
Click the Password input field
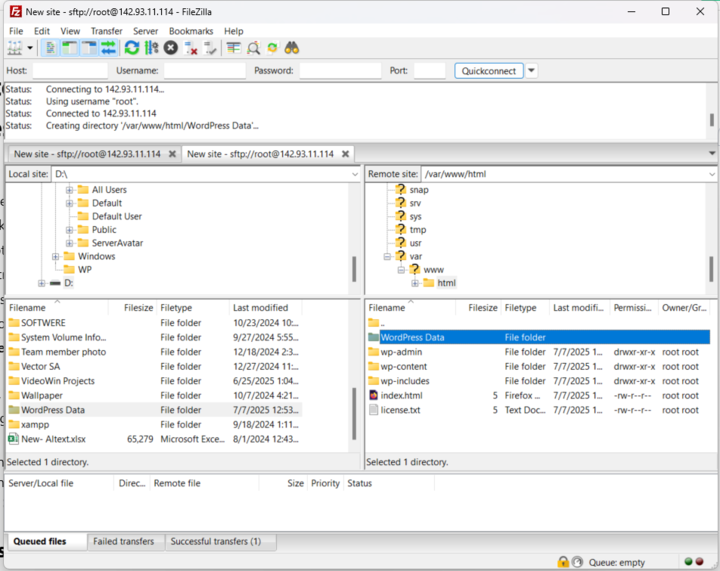(340, 71)
